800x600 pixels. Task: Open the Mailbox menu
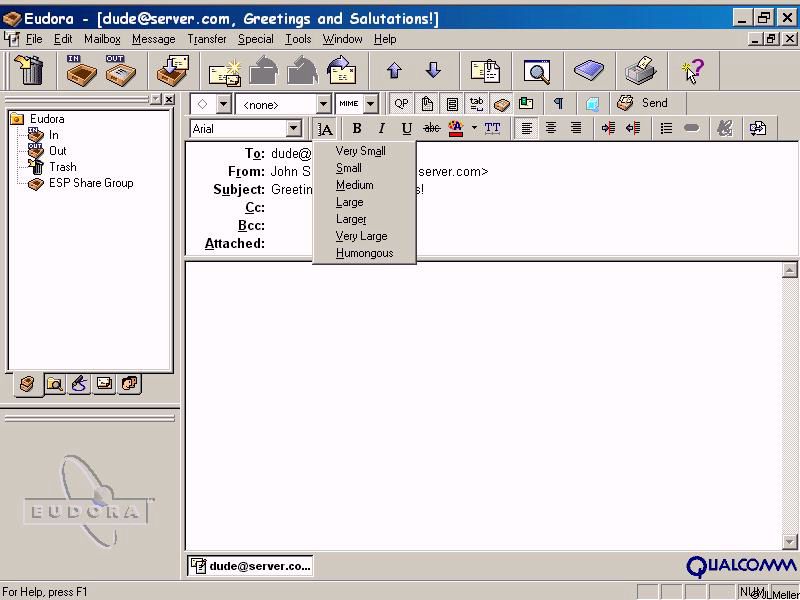(102, 39)
